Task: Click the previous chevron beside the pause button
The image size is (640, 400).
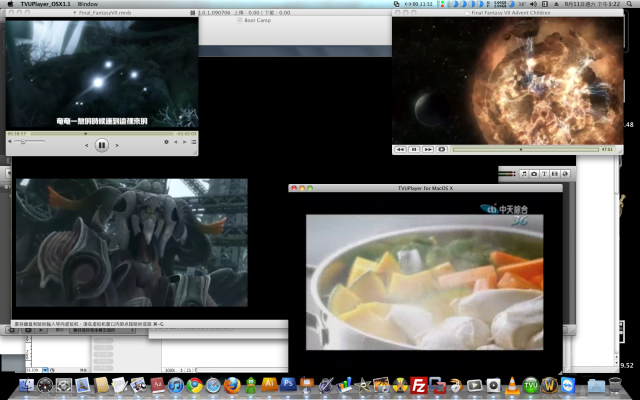Action: coord(87,145)
